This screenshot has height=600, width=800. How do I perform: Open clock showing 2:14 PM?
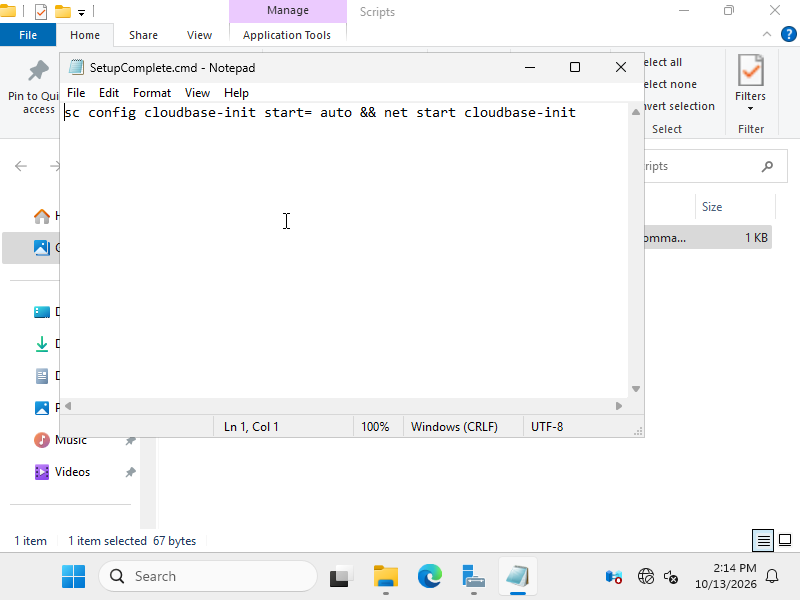726,576
